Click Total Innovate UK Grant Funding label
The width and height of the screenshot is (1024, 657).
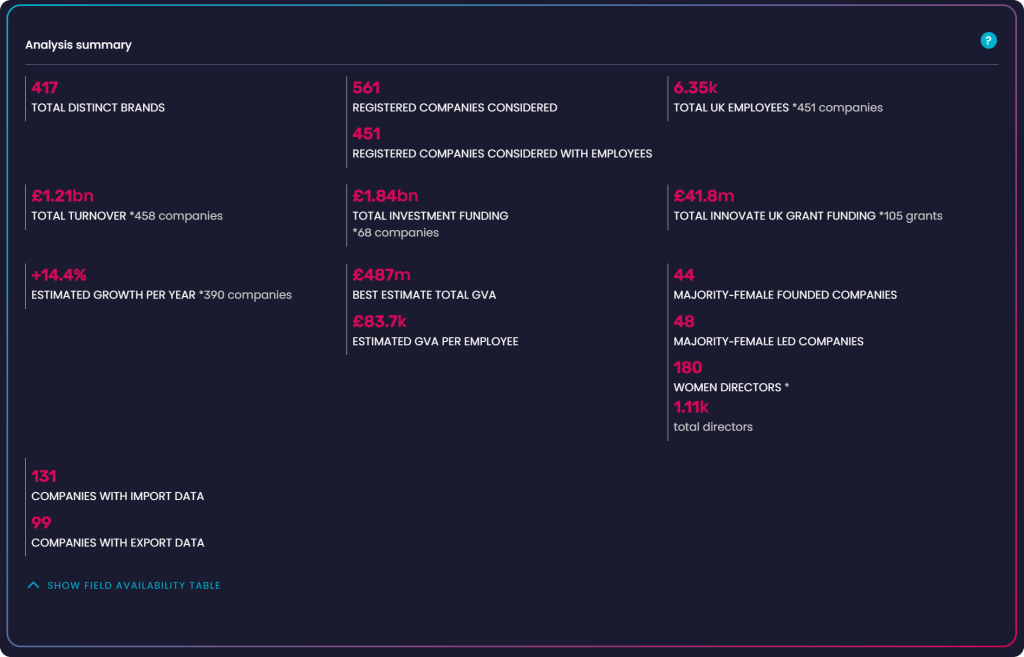click(775, 216)
